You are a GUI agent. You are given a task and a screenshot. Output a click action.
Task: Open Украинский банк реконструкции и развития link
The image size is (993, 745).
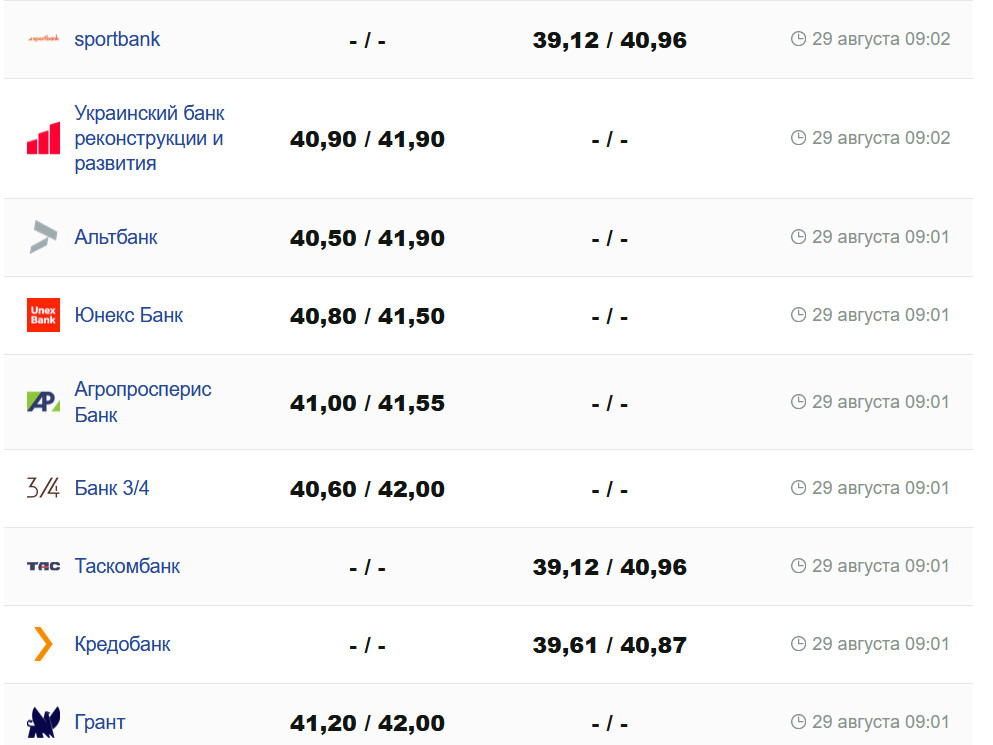149,138
